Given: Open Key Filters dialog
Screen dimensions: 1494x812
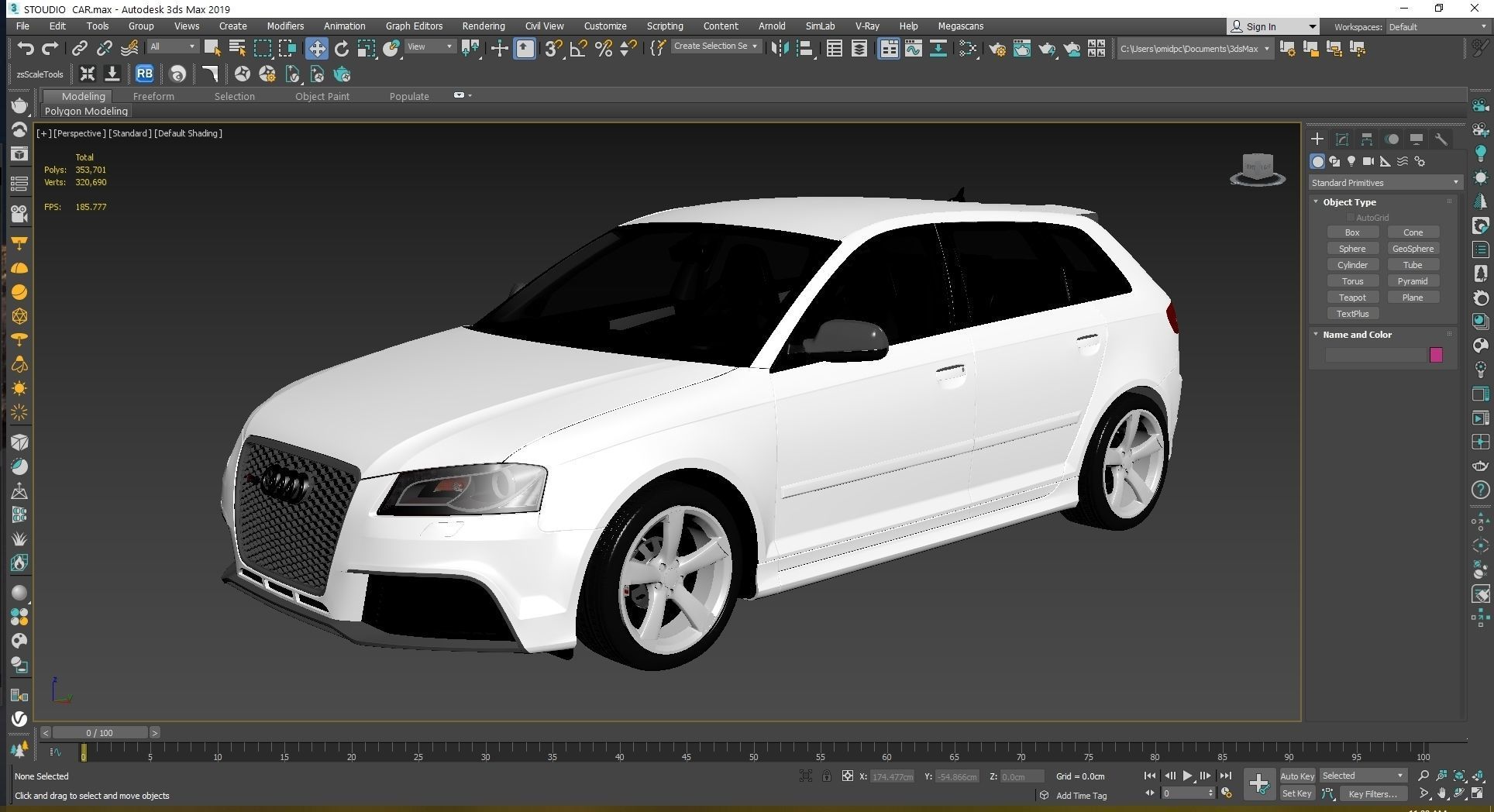Looking at the screenshot, I should click(1372, 793).
